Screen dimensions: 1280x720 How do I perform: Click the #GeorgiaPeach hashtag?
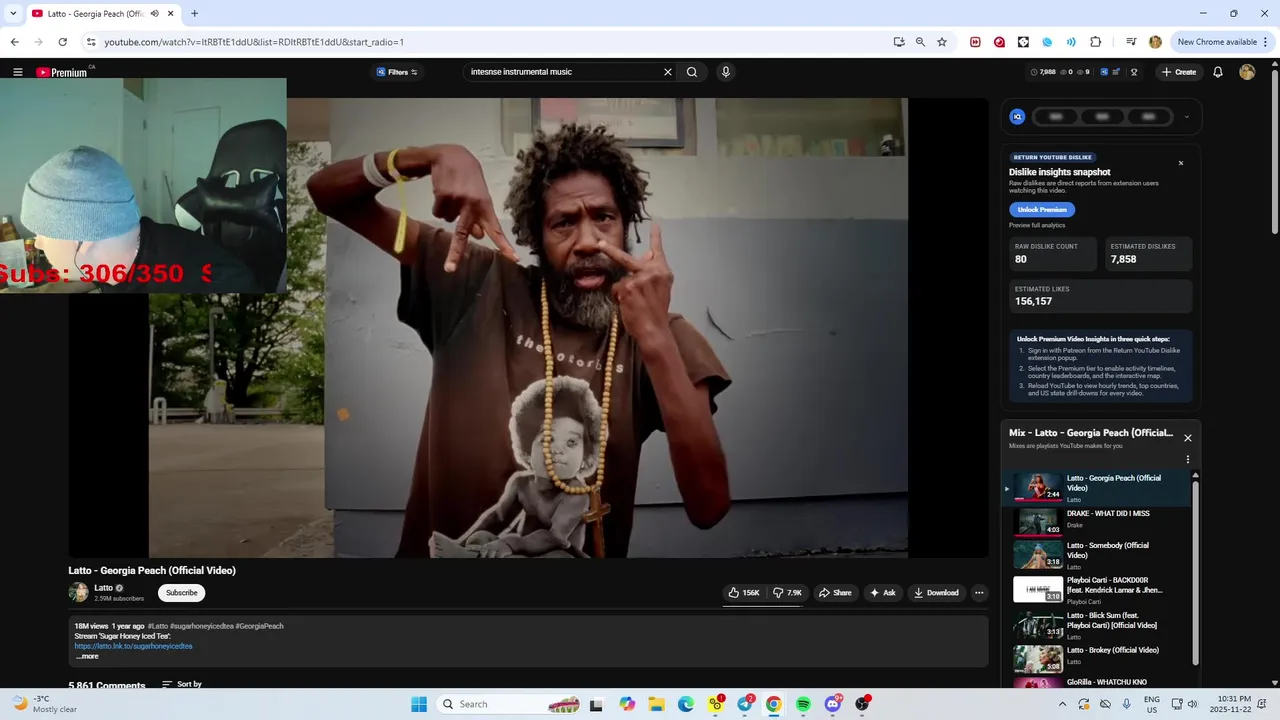point(259,626)
